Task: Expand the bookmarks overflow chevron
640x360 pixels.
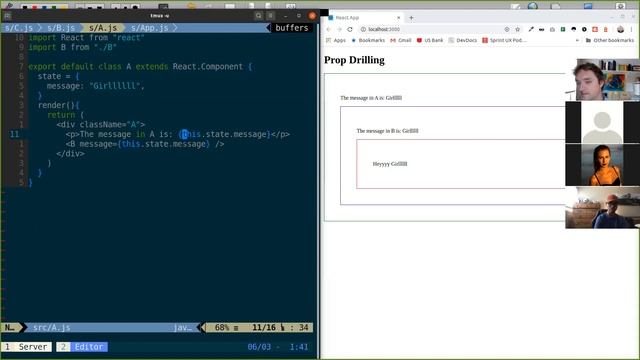Action: tap(577, 40)
